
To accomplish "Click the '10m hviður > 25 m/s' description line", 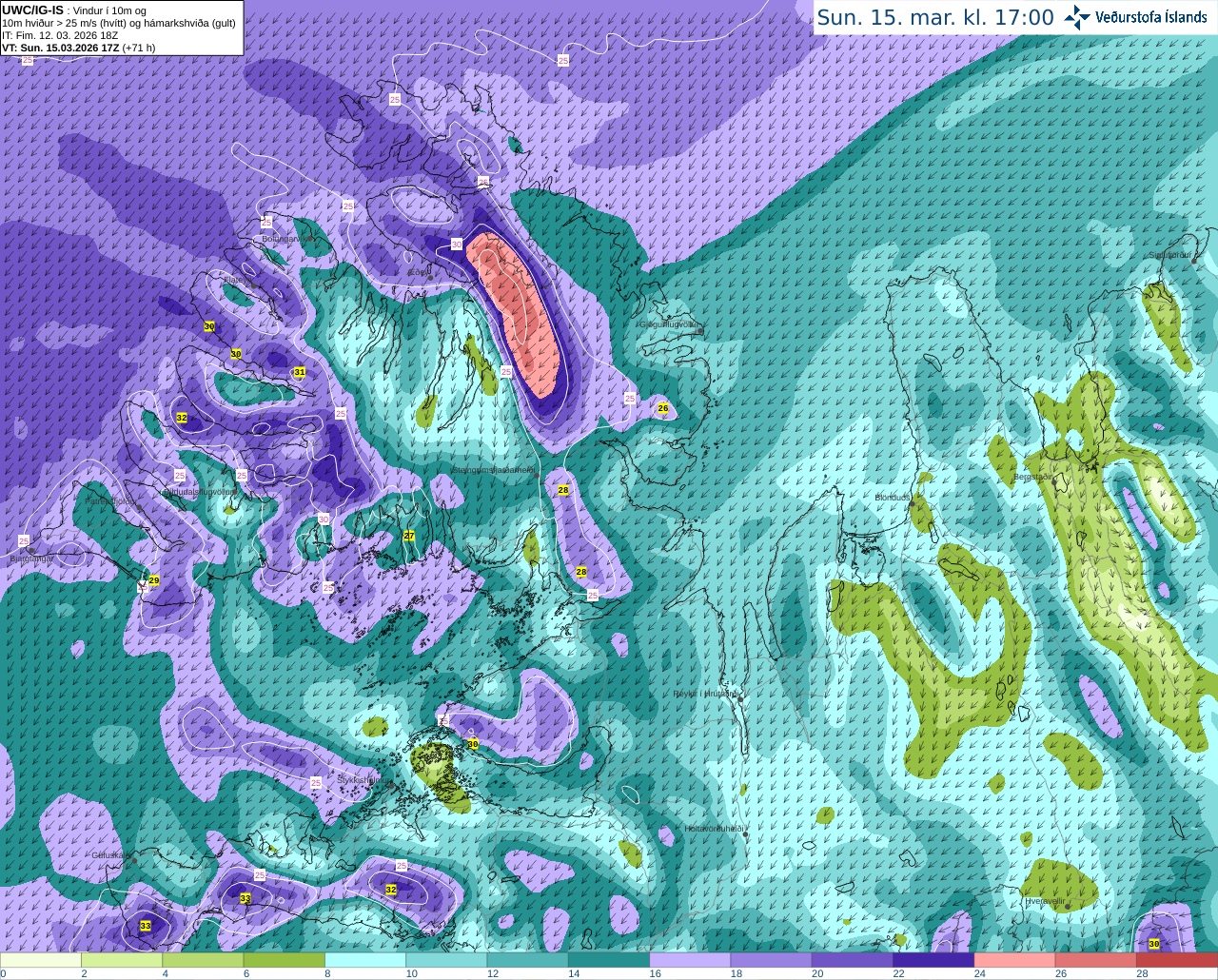I will pos(119,23).
